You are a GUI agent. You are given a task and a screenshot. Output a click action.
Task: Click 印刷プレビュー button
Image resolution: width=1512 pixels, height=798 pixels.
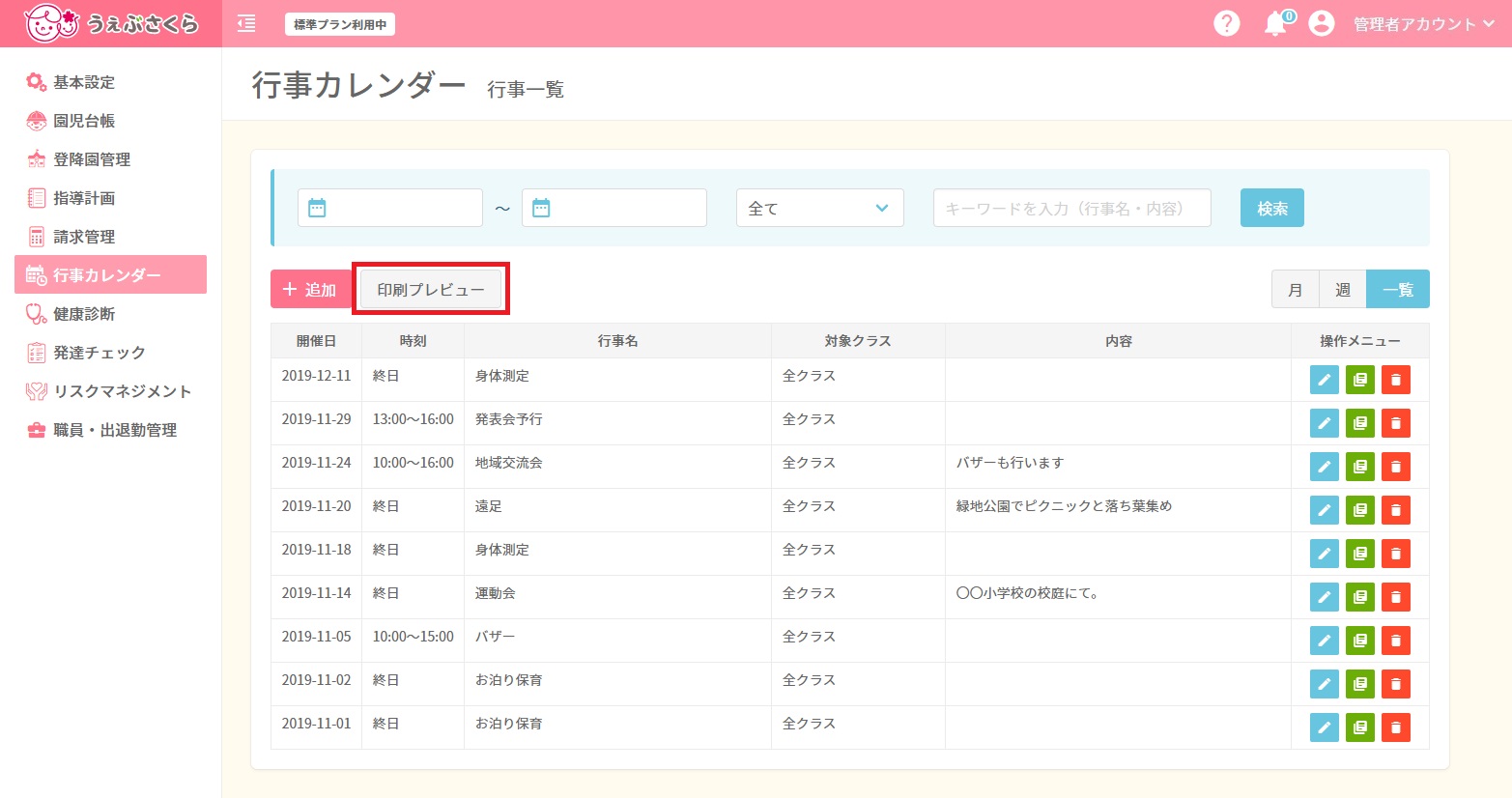coord(431,289)
